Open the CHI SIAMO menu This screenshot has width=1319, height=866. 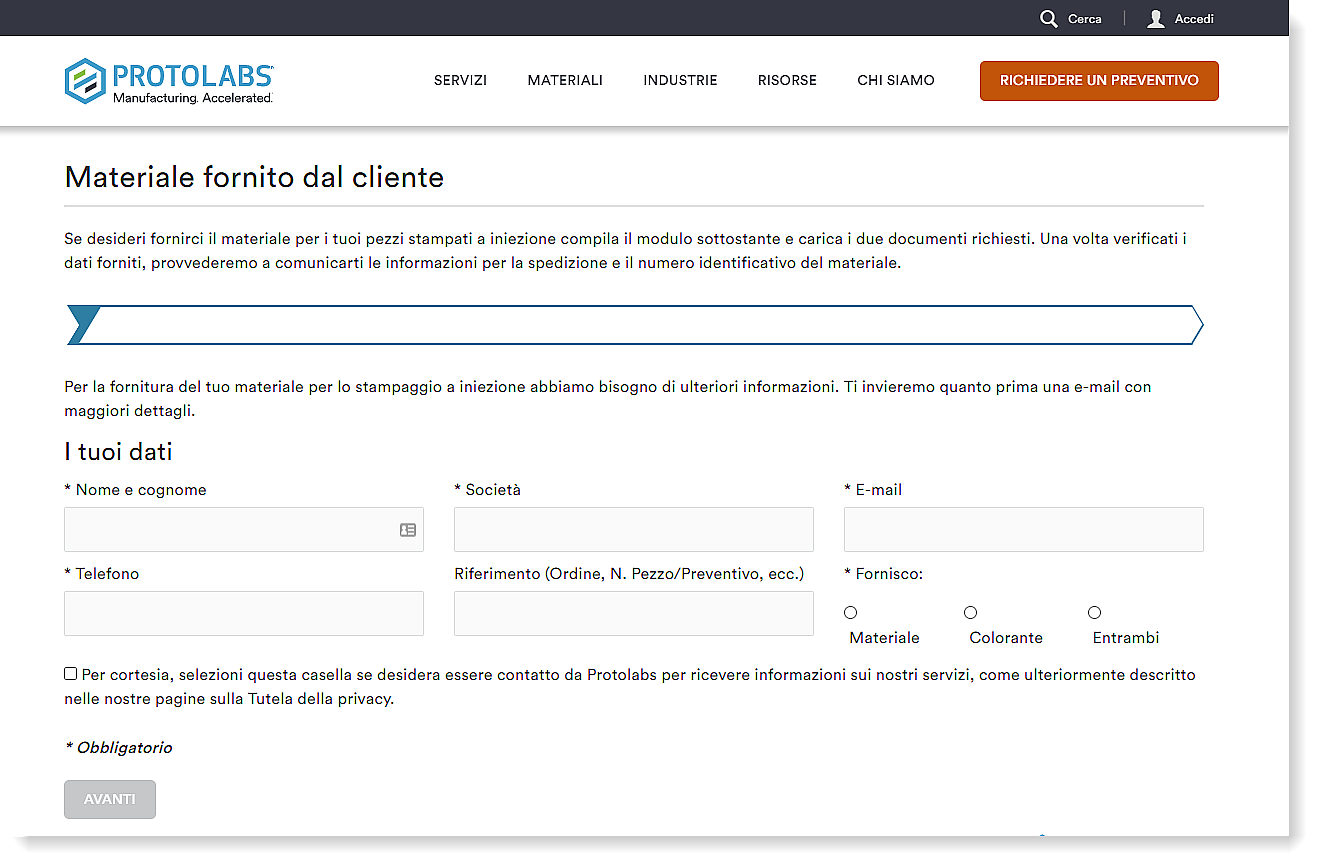896,80
